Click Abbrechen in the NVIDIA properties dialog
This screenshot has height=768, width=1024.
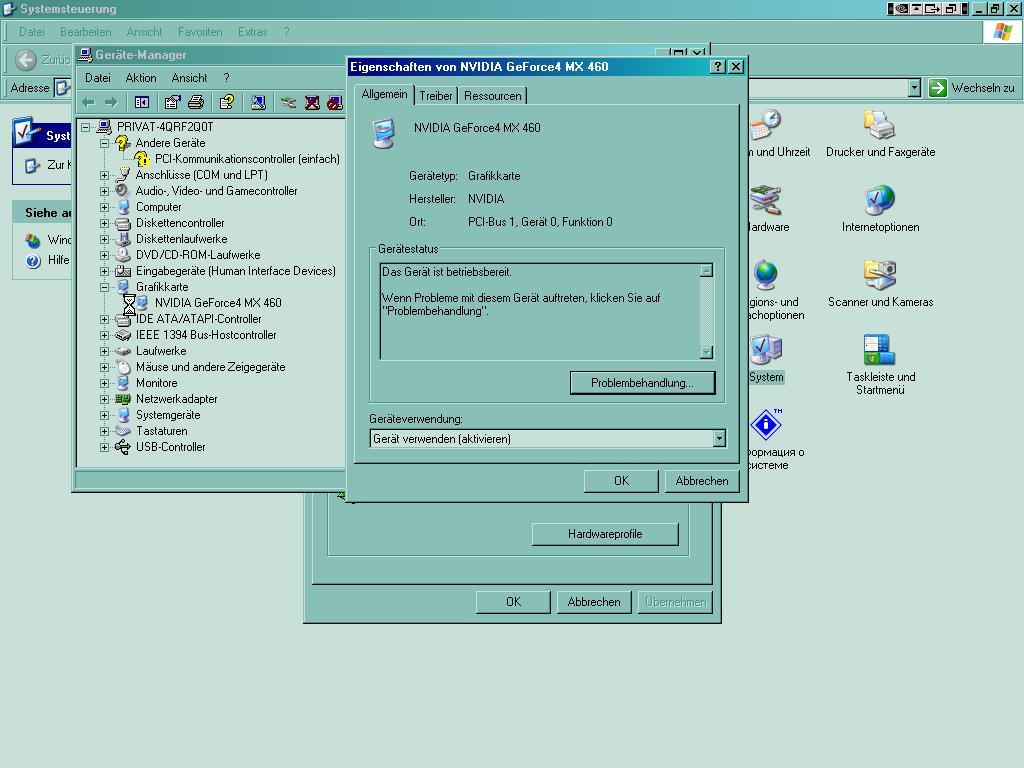click(x=702, y=481)
